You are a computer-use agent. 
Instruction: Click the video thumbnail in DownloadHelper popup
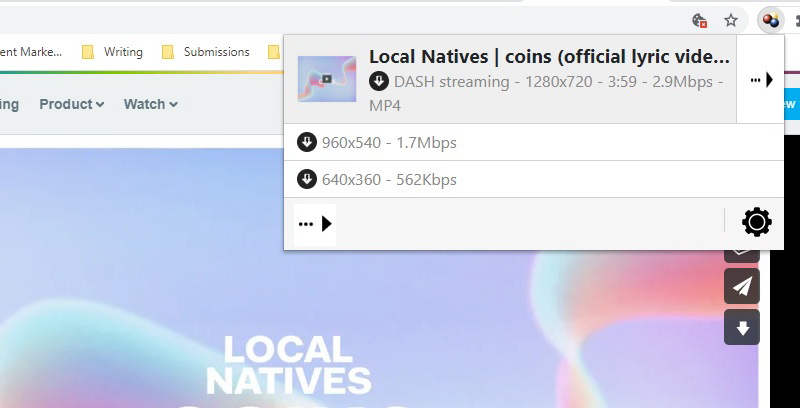[x=327, y=78]
